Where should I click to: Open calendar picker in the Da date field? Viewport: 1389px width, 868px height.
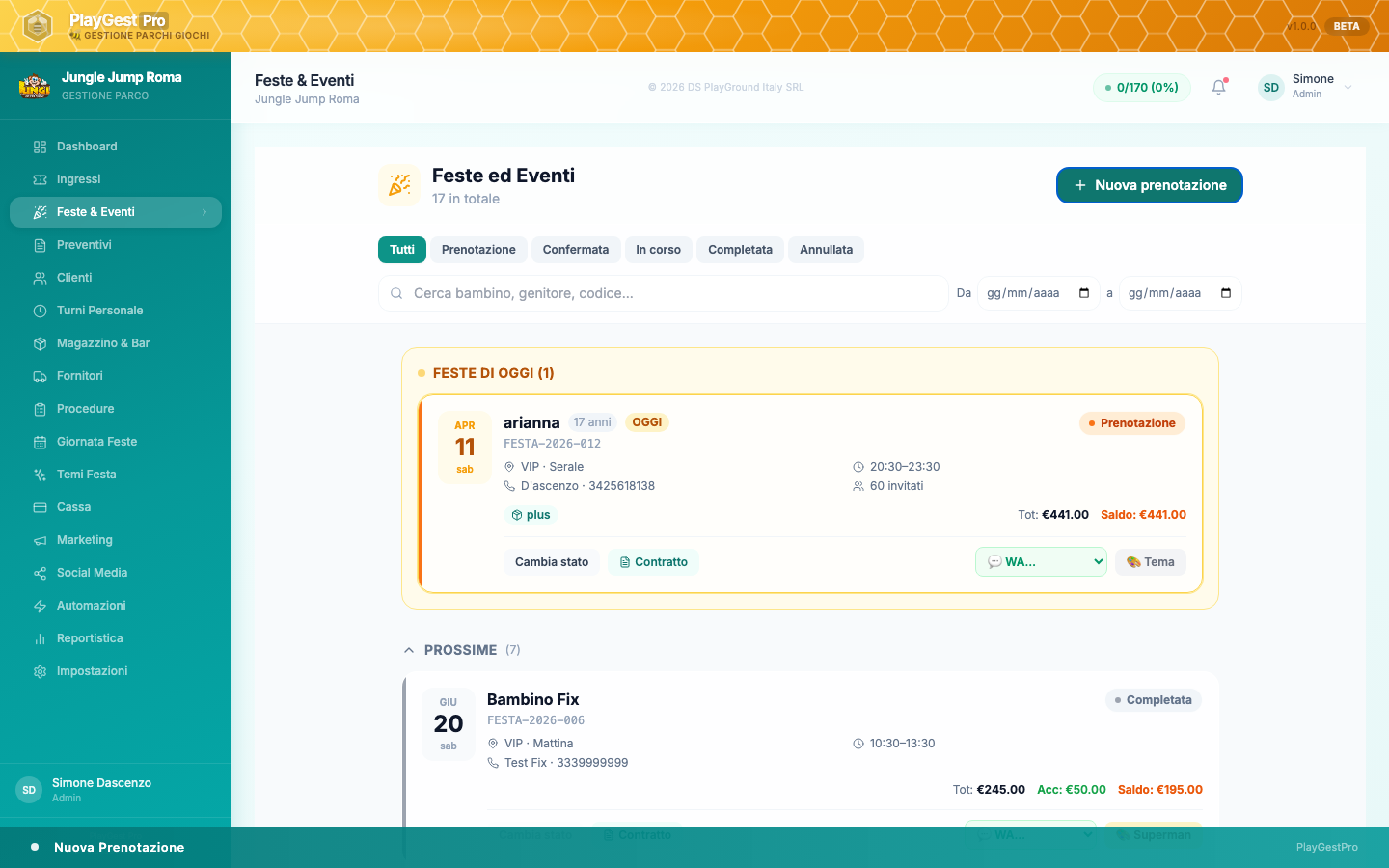[x=1084, y=293]
